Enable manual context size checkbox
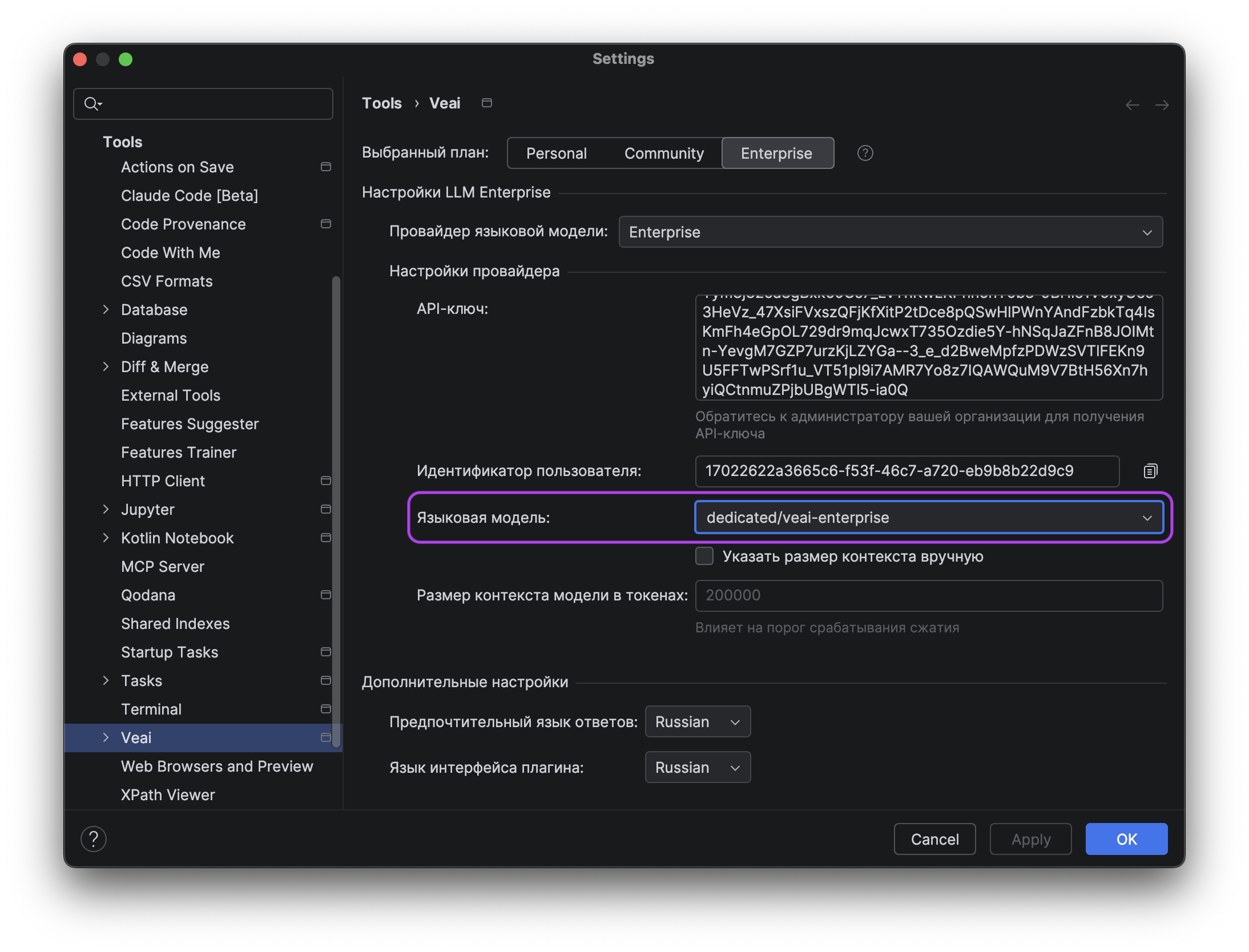This screenshot has height=952, width=1249. [x=704, y=556]
